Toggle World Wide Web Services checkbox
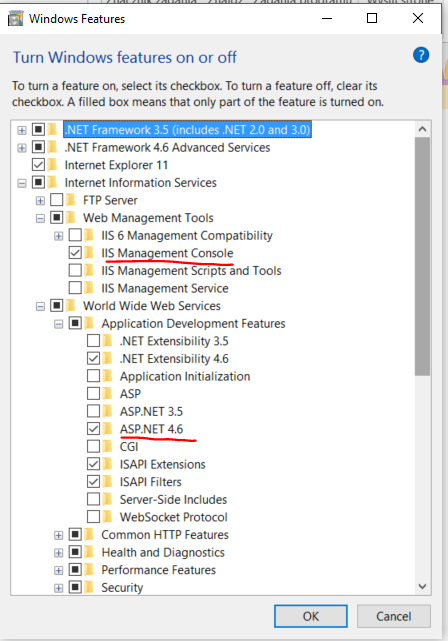Image resolution: width=448 pixels, height=641 pixels. coord(56,305)
